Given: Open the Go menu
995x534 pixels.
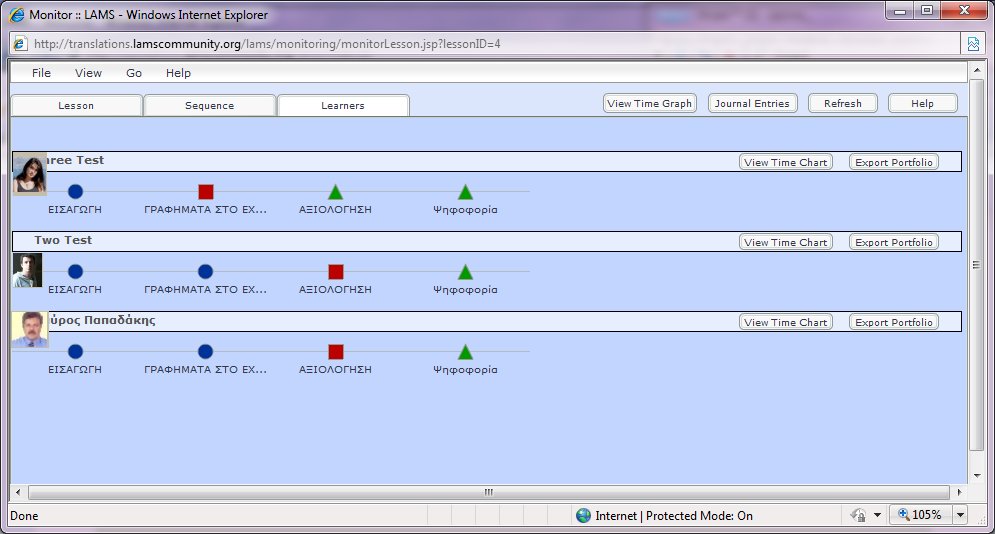Looking at the screenshot, I should tap(134, 73).
